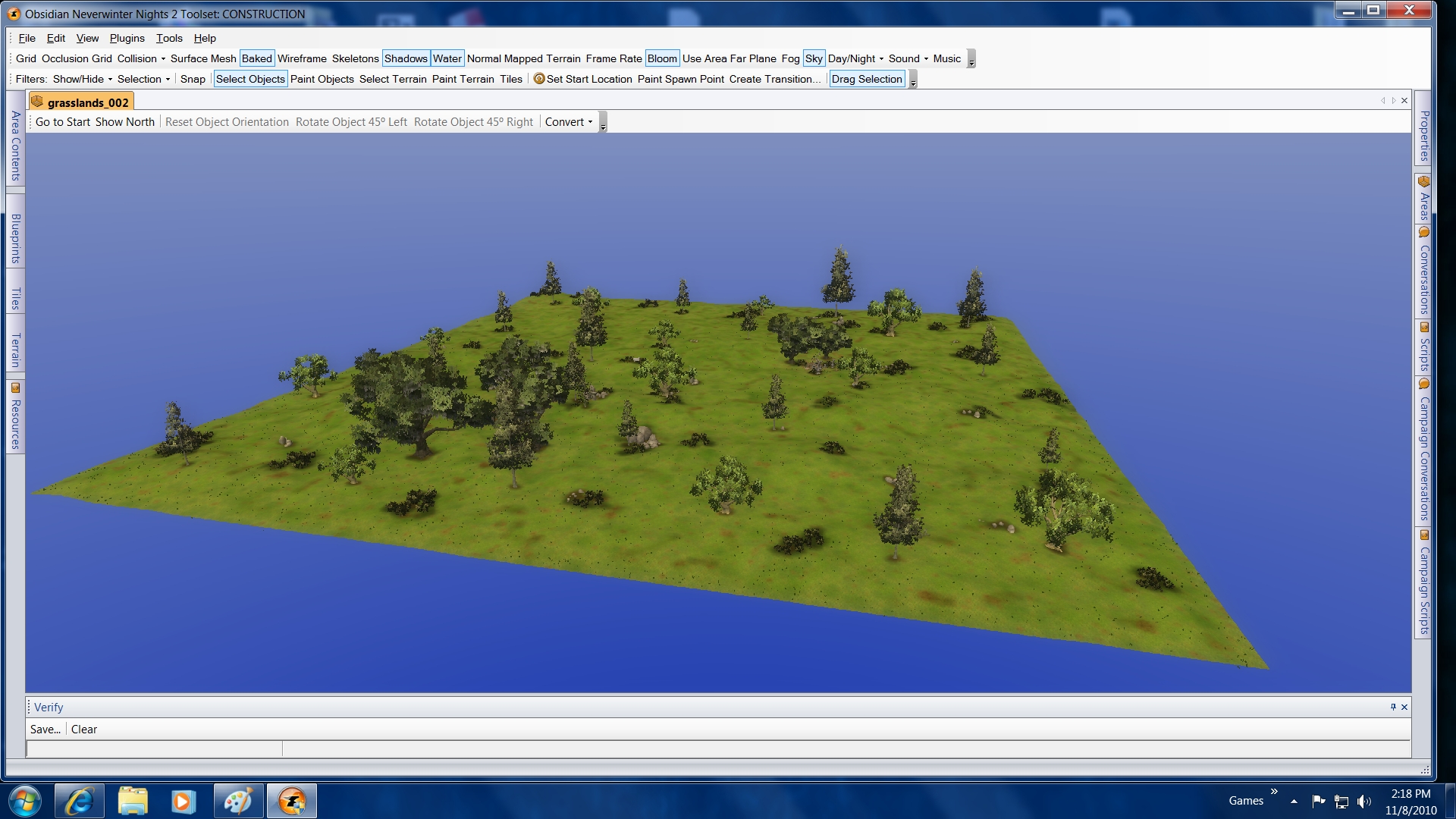Close the Verify panel

[1404, 707]
